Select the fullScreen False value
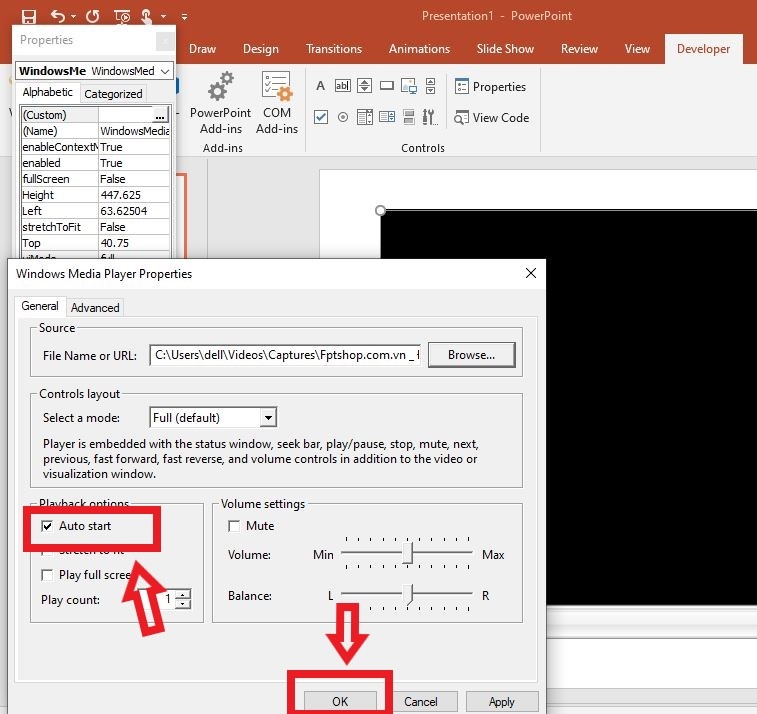Screen dimensions: 757x714 coord(134,179)
